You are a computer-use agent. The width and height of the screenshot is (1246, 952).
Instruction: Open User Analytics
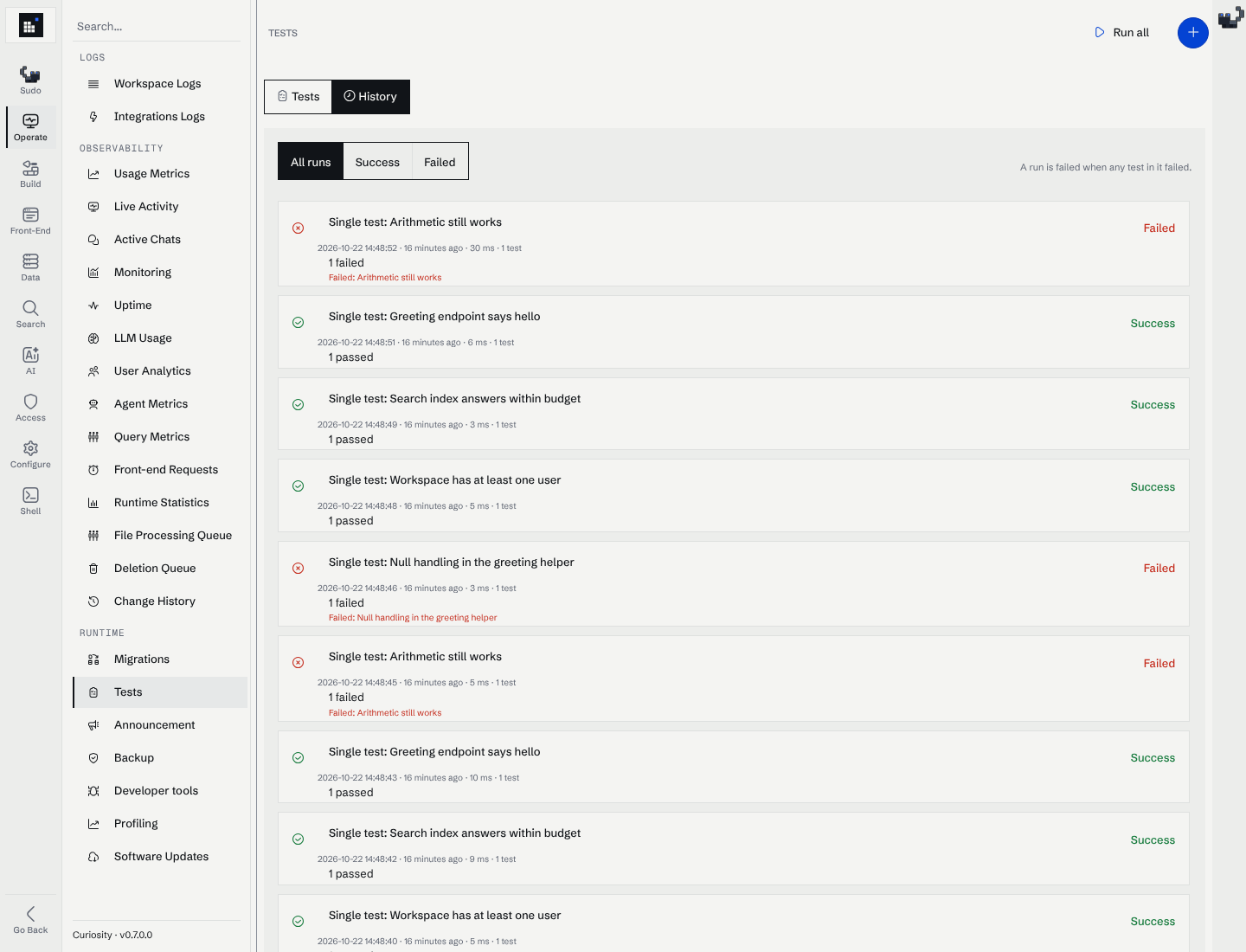[160, 371]
